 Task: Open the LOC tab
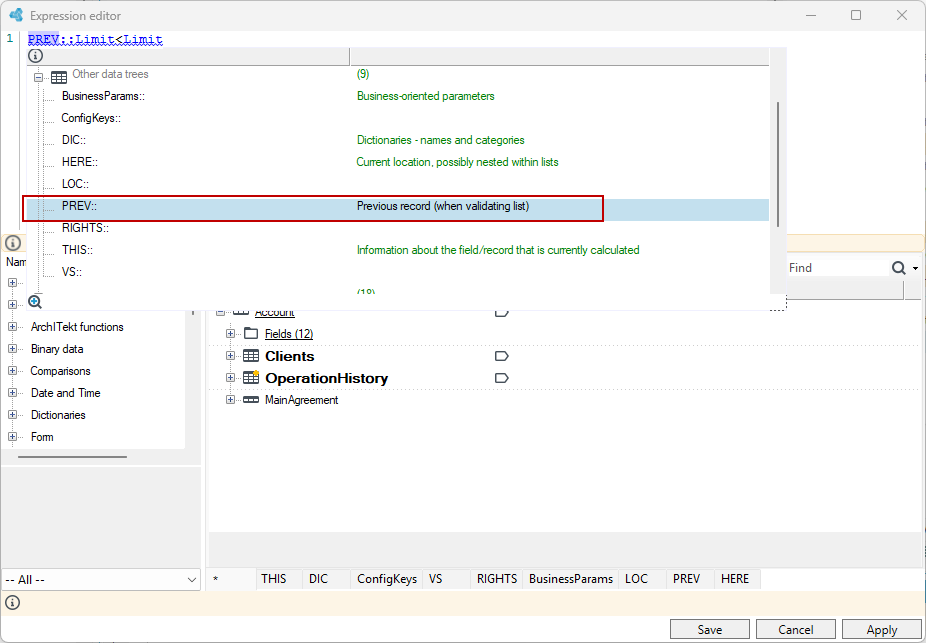(x=642, y=579)
